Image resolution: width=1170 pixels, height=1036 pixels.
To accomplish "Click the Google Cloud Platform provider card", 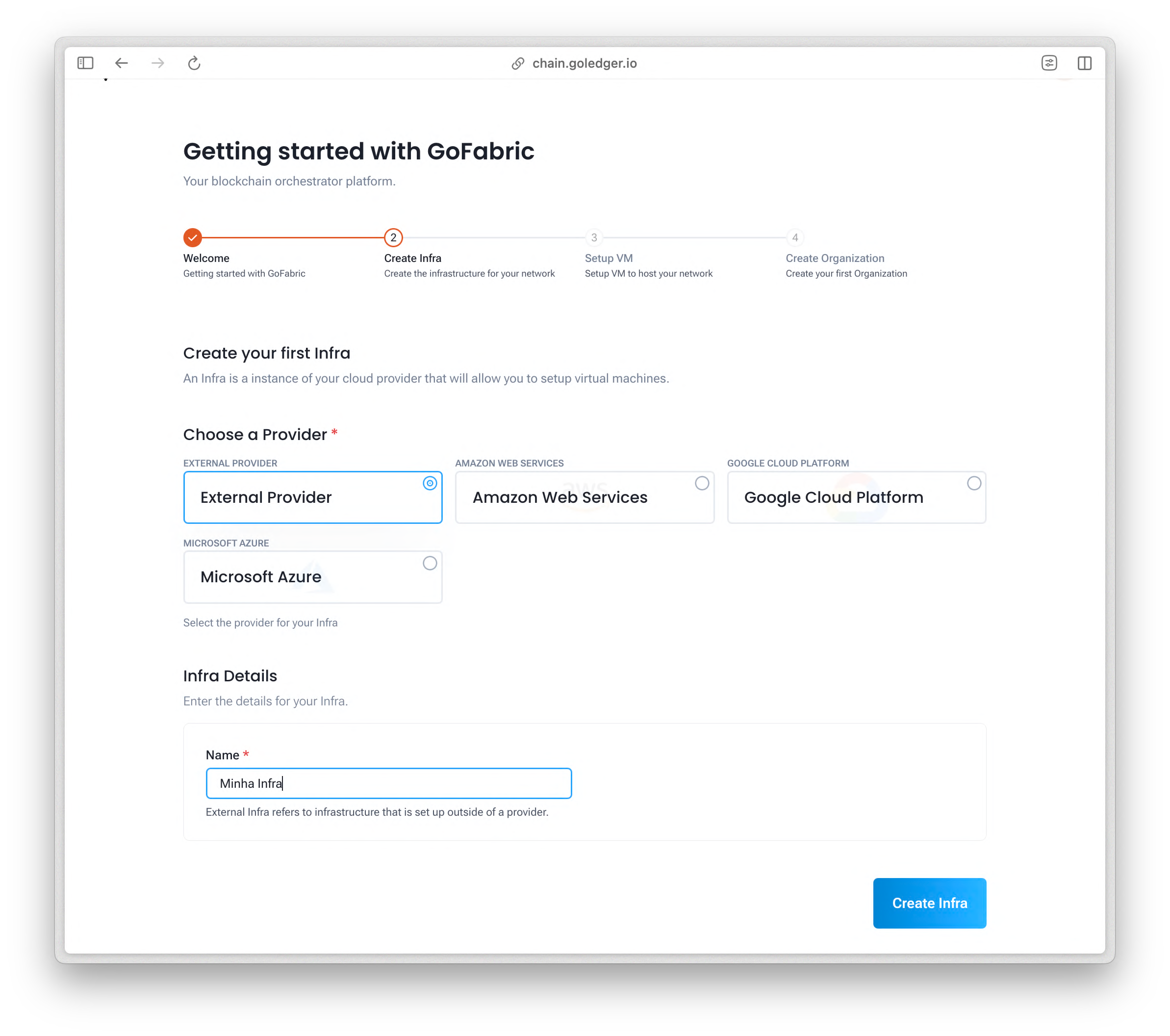I will (x=856, y=497).
